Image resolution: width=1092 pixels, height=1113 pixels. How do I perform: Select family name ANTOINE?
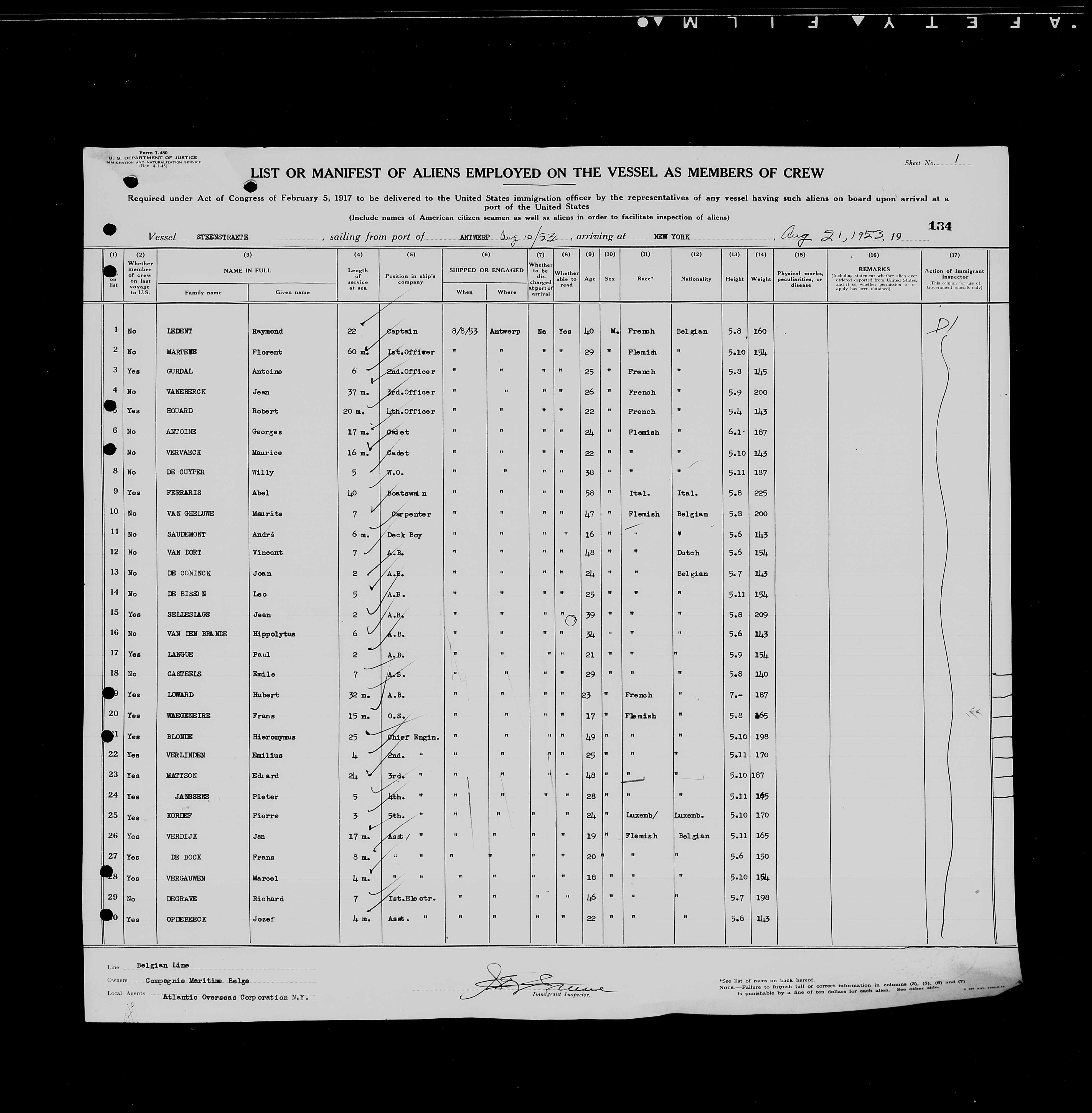coord(181,431)
